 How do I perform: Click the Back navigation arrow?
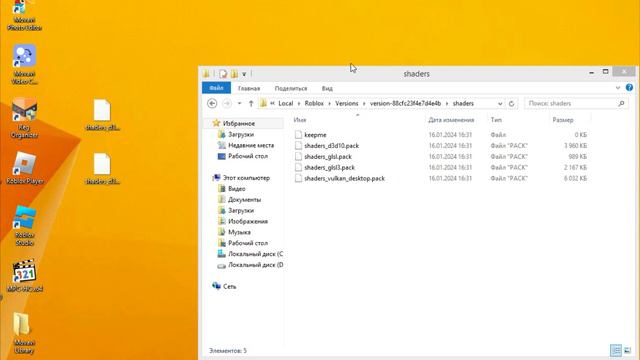tap(212, 104)
